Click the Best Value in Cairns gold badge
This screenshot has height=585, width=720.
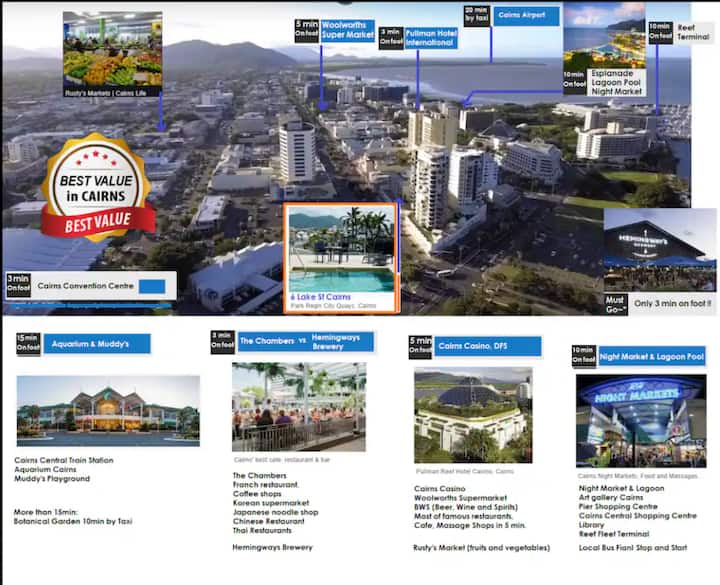pos(96,187)
